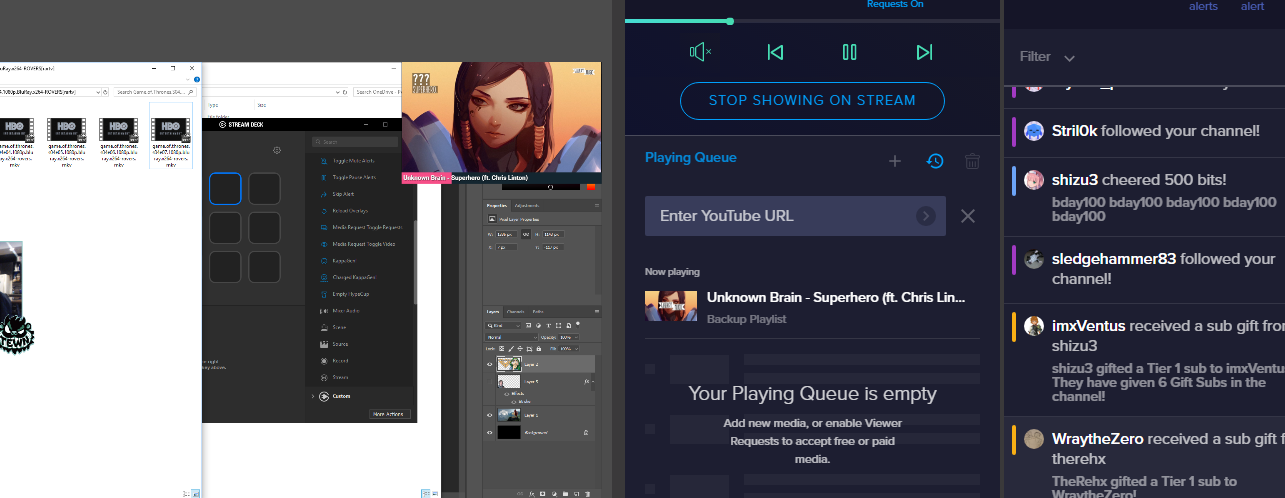Viewport: 1285px width, 498px height.
Task: Pause the currently playing song
Action: tap(850, 52)
